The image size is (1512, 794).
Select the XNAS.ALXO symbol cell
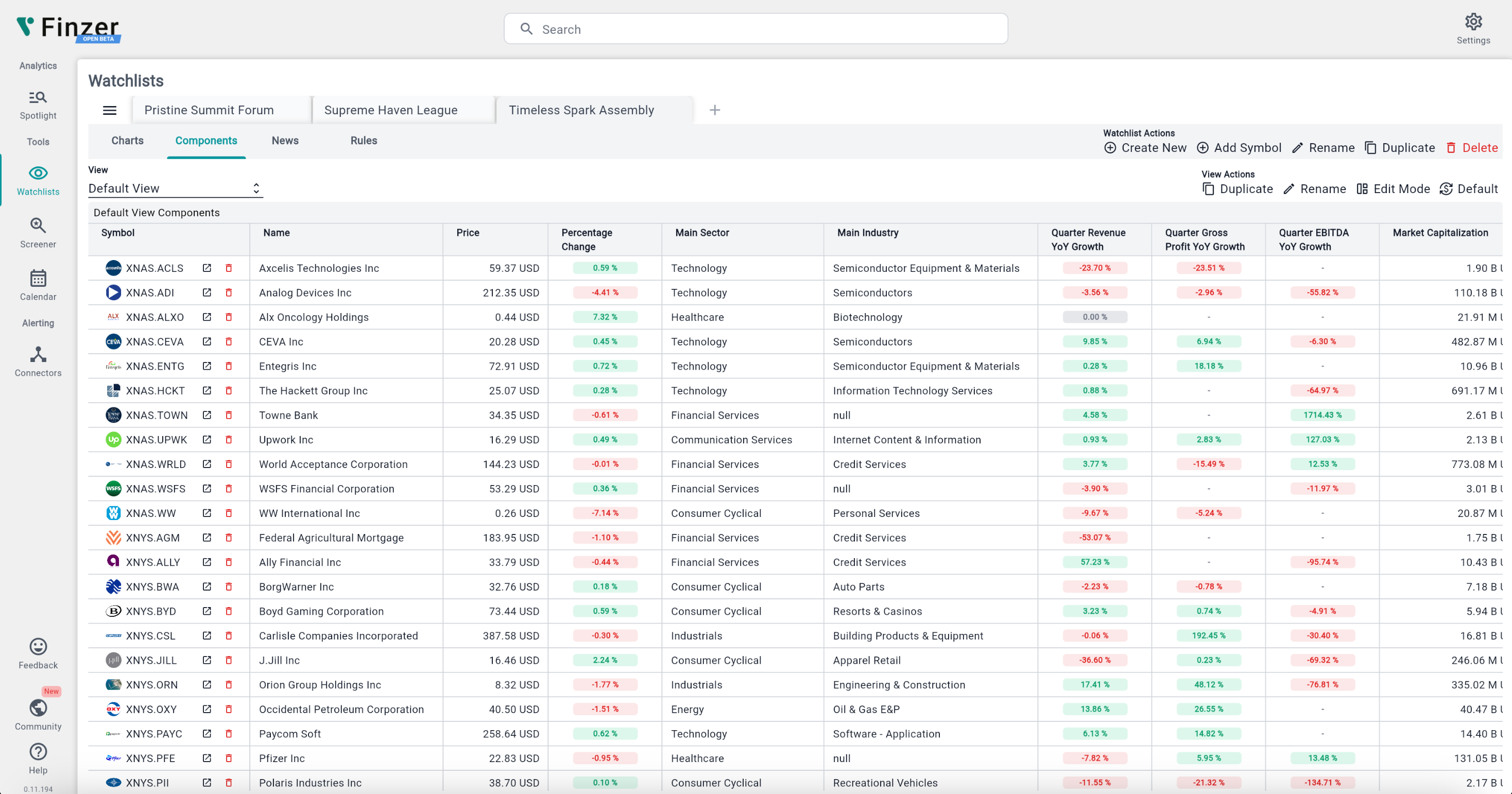pos(154,317)
